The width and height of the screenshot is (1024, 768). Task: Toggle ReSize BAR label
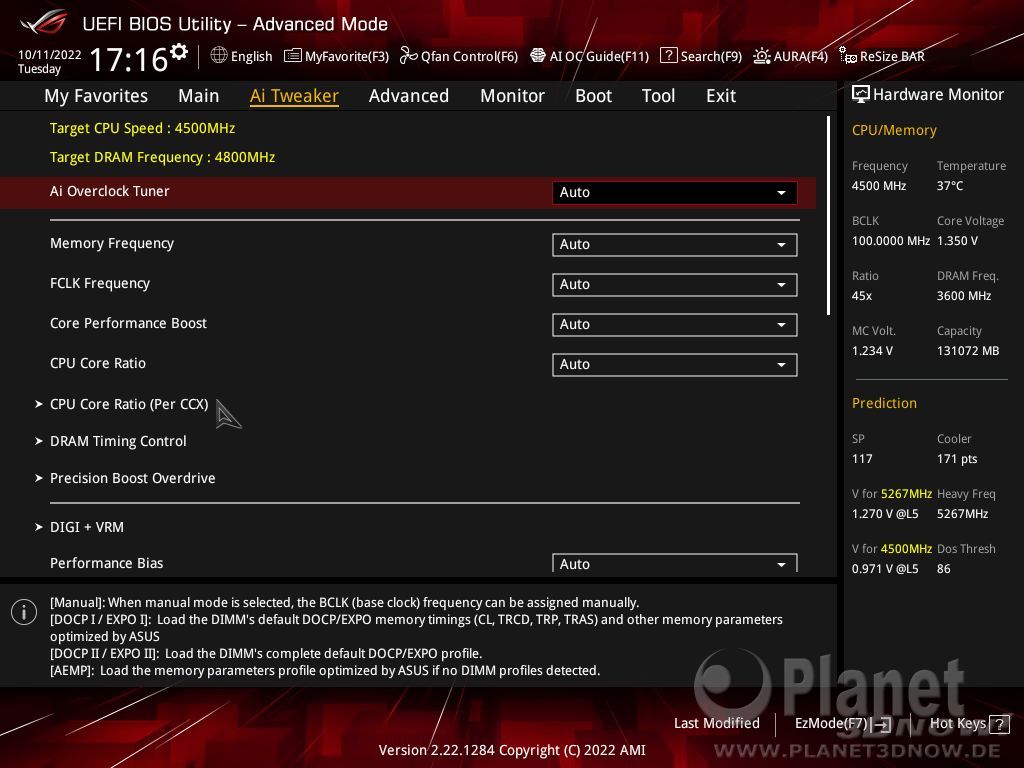(x=892, y=57)
